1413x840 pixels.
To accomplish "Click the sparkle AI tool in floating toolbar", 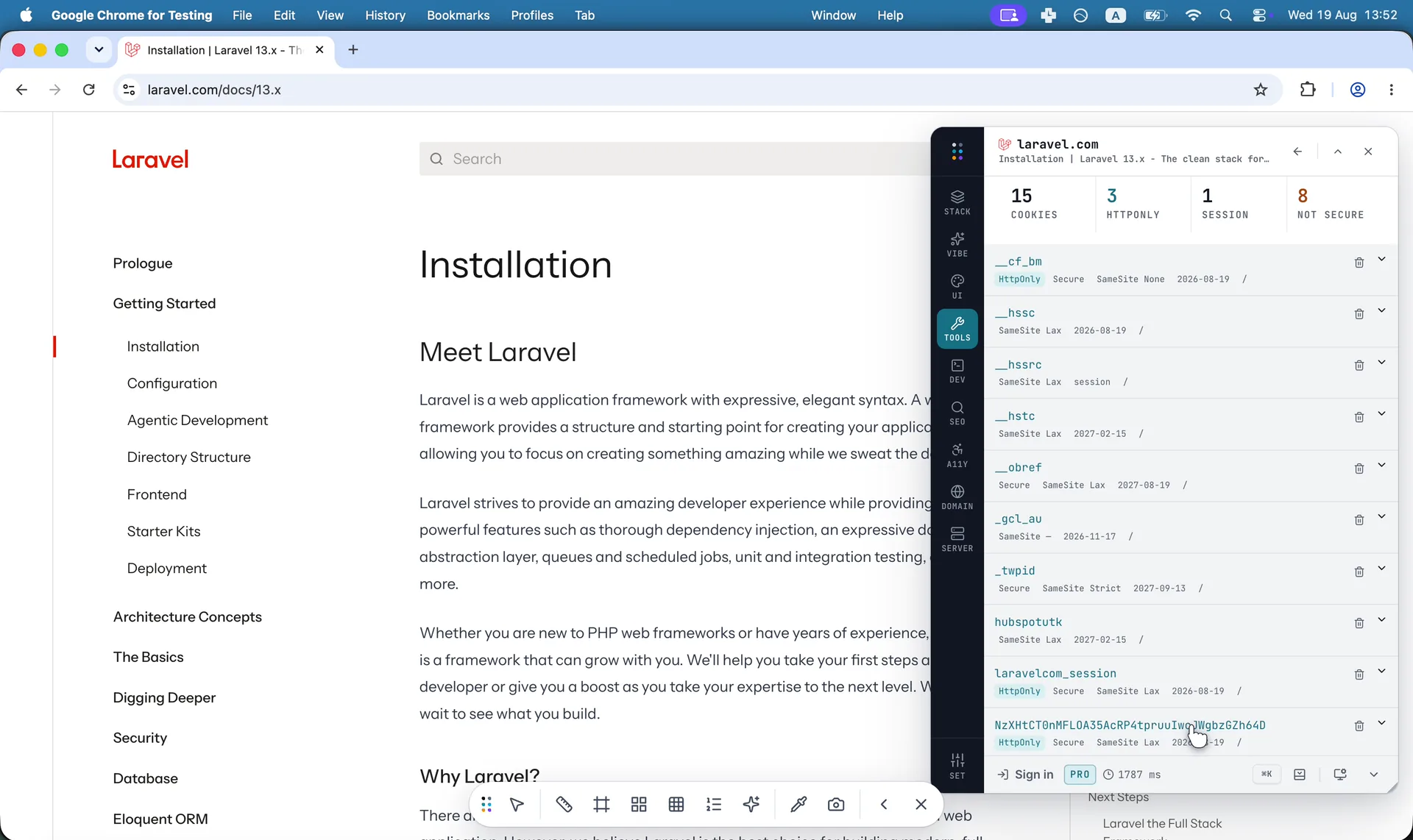I will pyautogui.click(x=751, y=805).
